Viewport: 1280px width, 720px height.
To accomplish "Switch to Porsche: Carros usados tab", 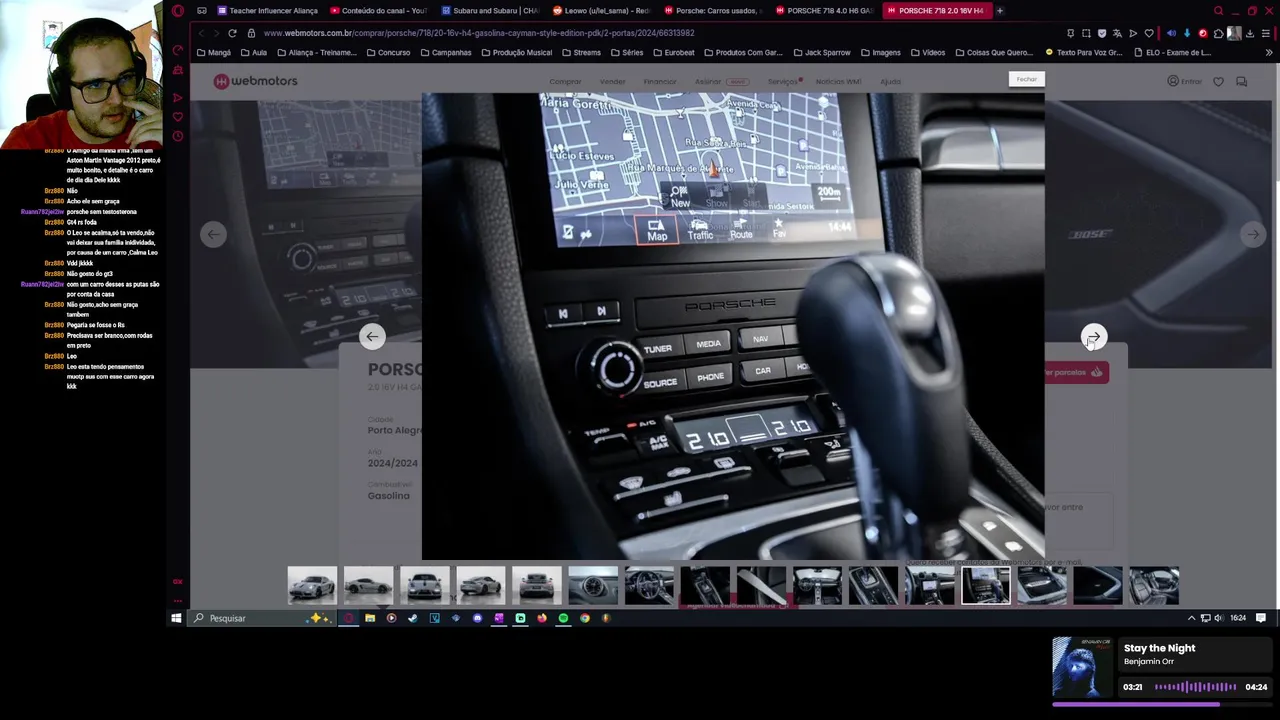I will (713, 11).
